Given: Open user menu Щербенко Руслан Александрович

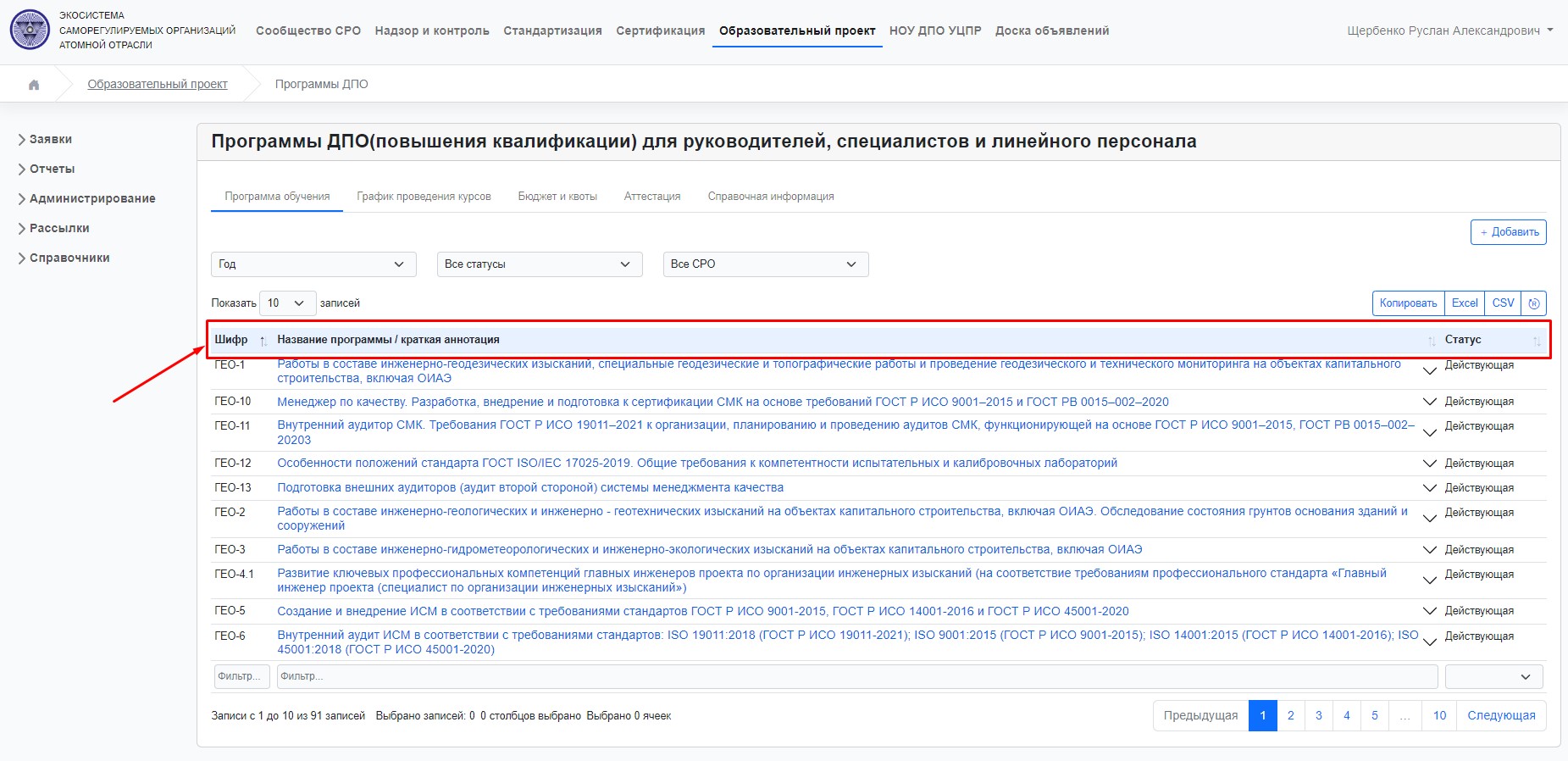Looking at the screenshot, I should [1450, 31].
